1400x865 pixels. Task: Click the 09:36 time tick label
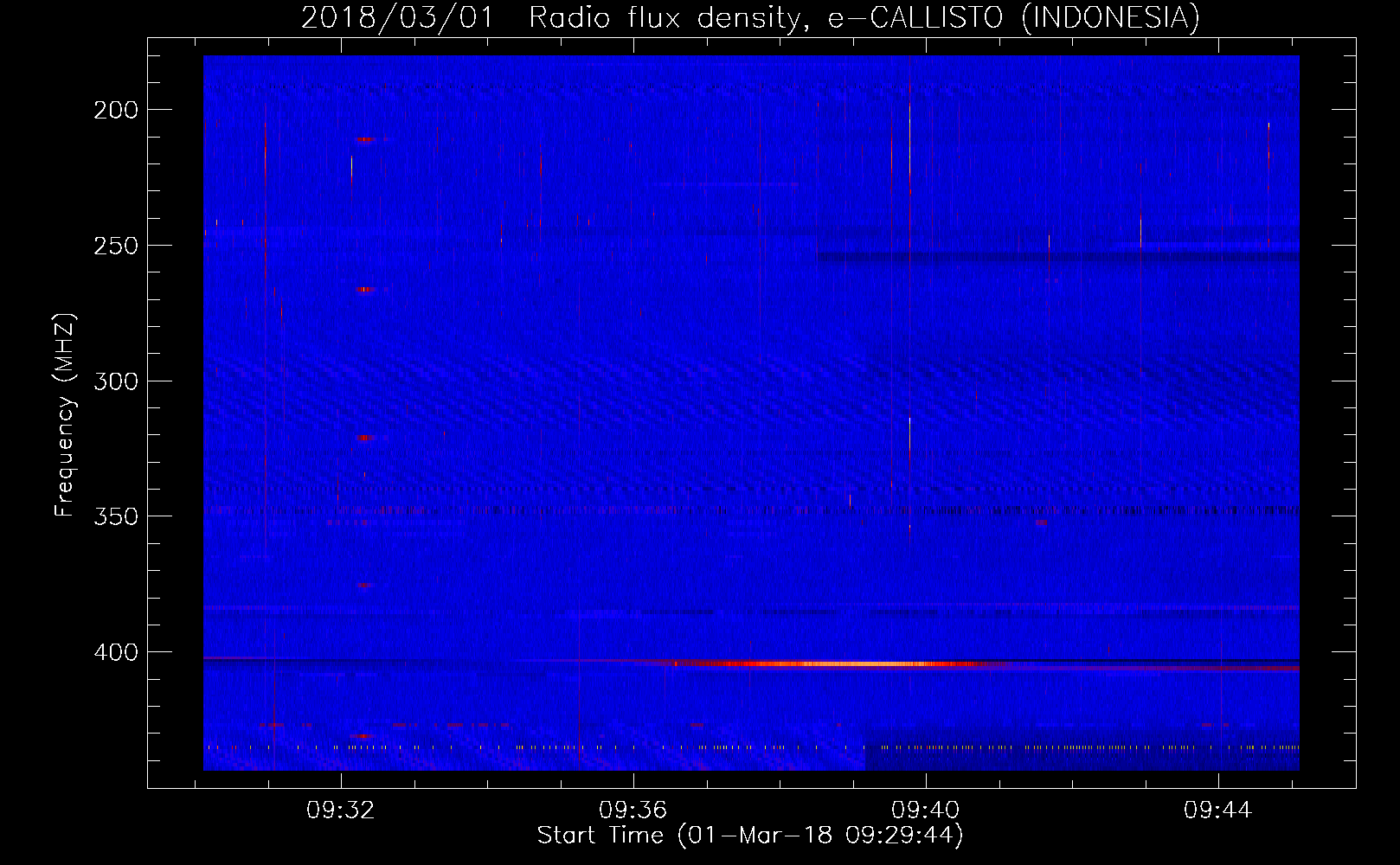pos(633,811)
